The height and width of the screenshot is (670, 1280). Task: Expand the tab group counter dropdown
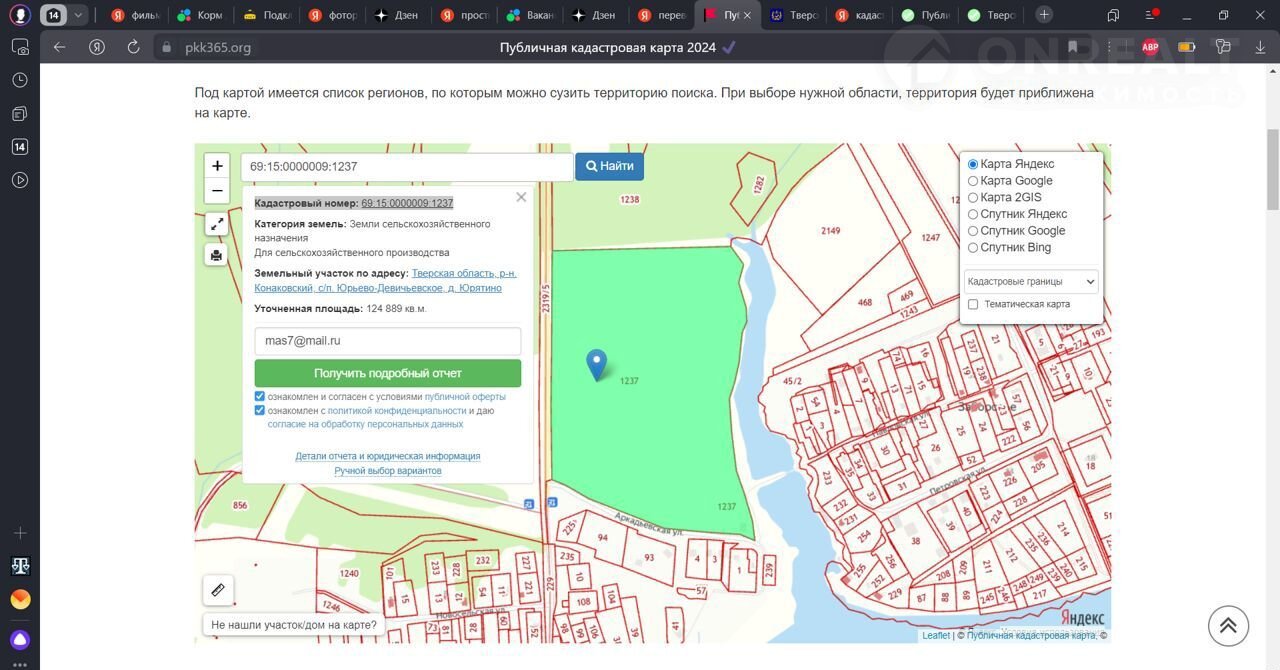point(78,15)
